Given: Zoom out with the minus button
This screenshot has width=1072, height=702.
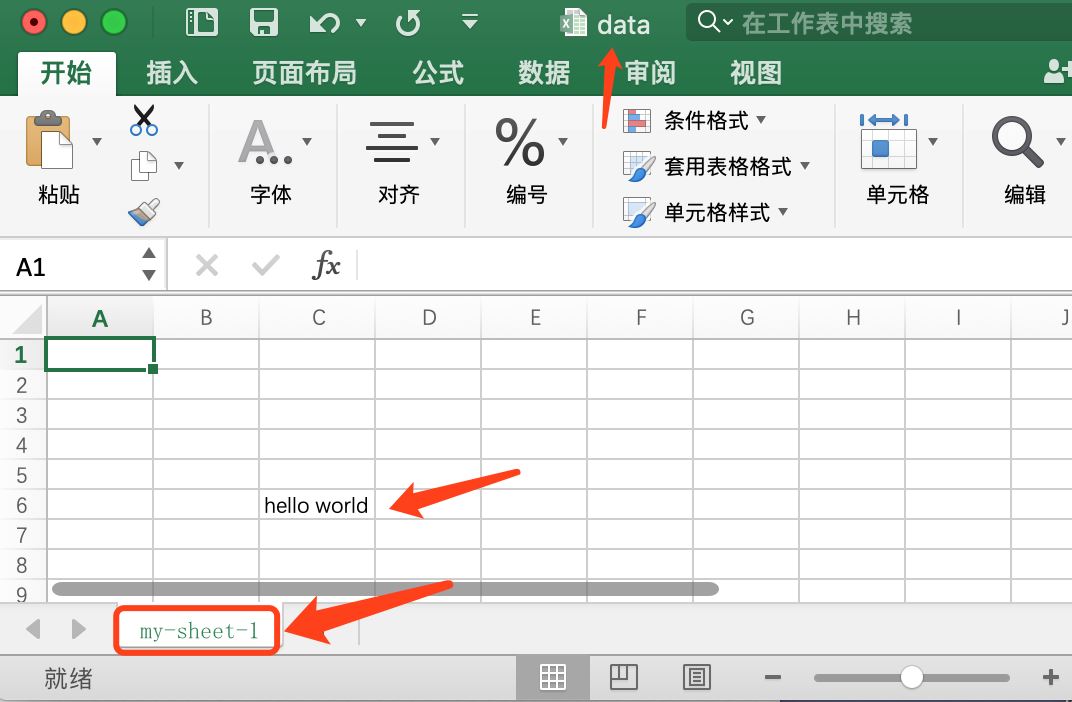Looking at the screenshot, I should coord(773,677).
